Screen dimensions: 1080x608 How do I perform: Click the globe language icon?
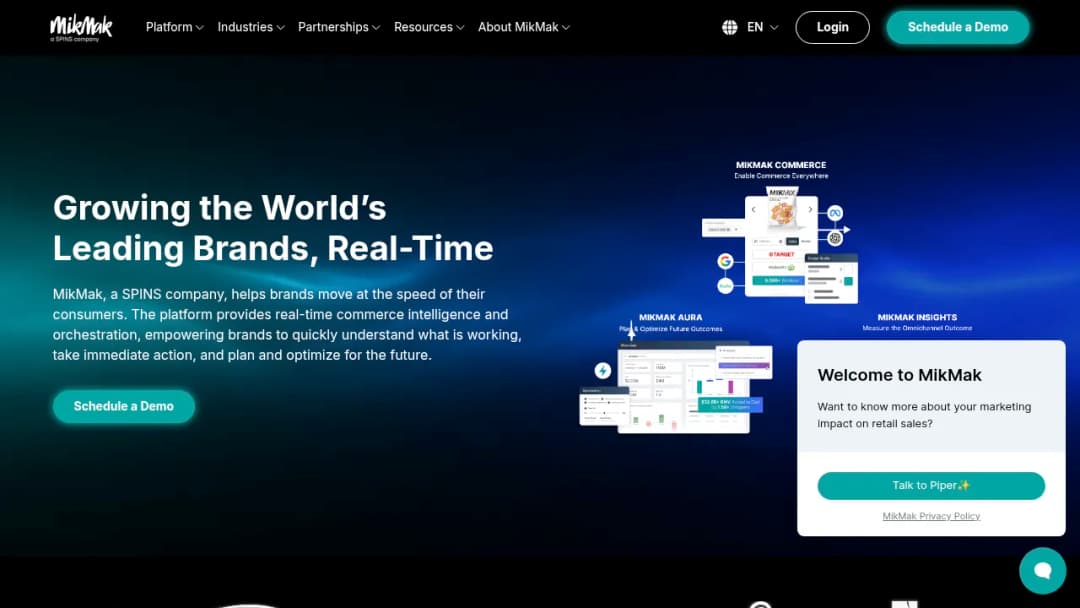(x=729, y=28)
